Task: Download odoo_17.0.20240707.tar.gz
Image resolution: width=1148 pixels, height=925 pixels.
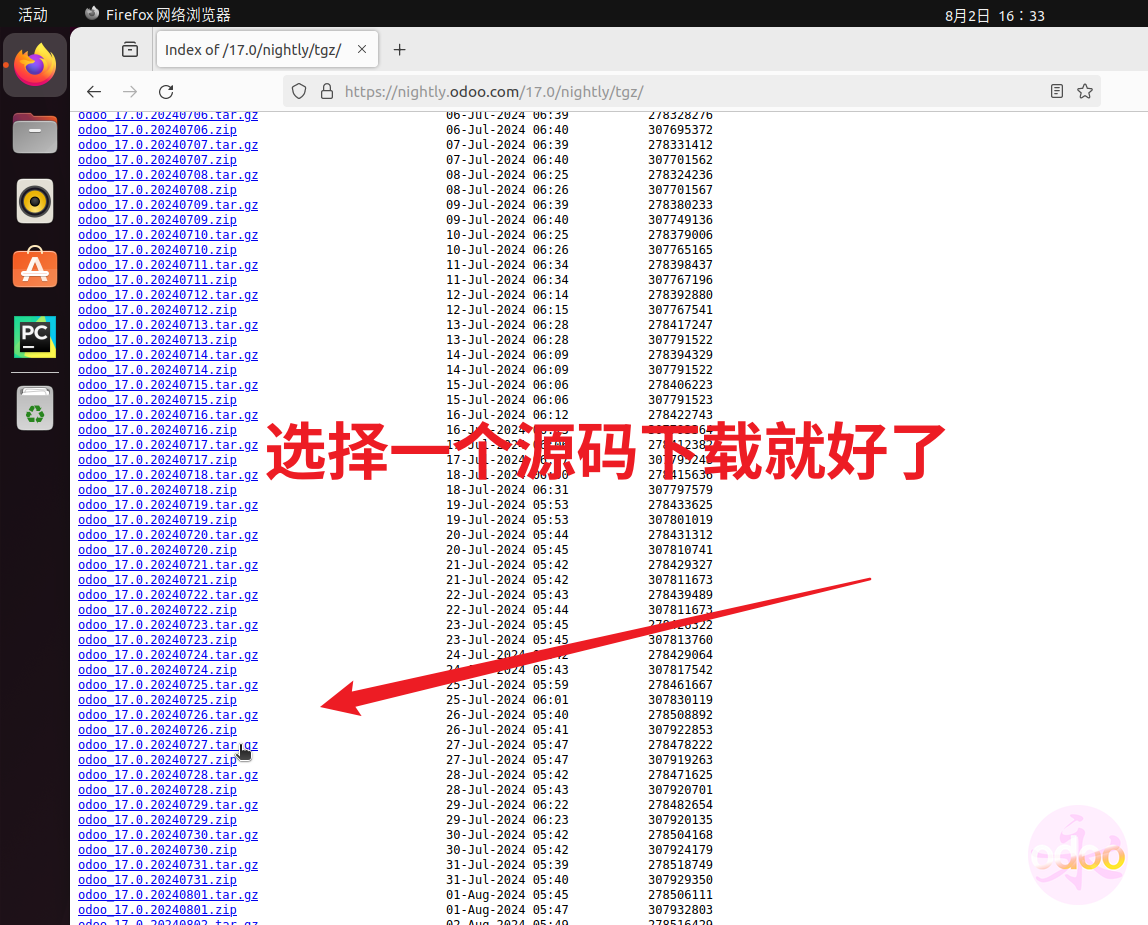Action: point(168,145)
